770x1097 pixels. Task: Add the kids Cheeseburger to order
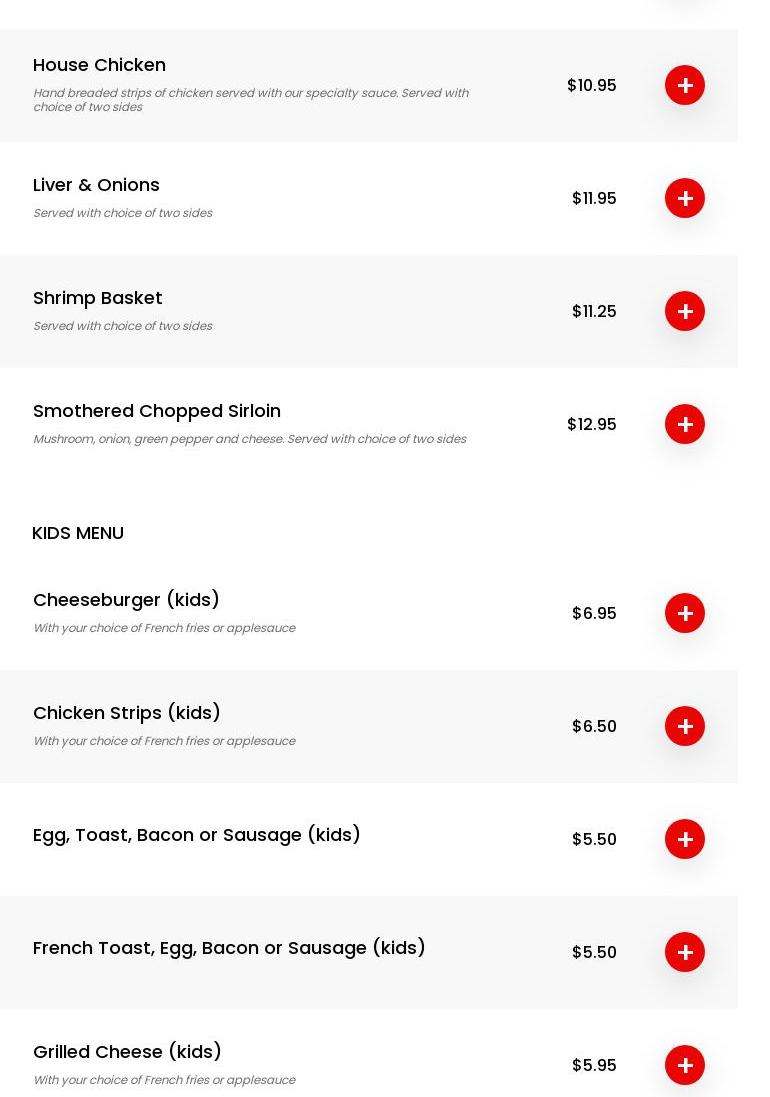[x=685, y=613]
